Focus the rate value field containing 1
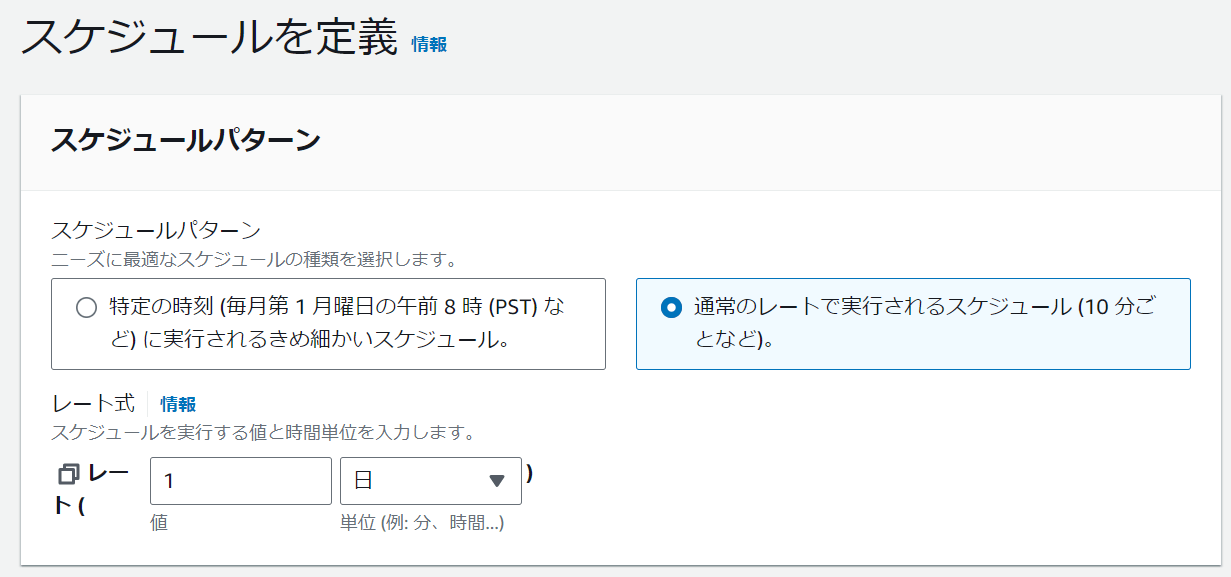 [241, 481]
